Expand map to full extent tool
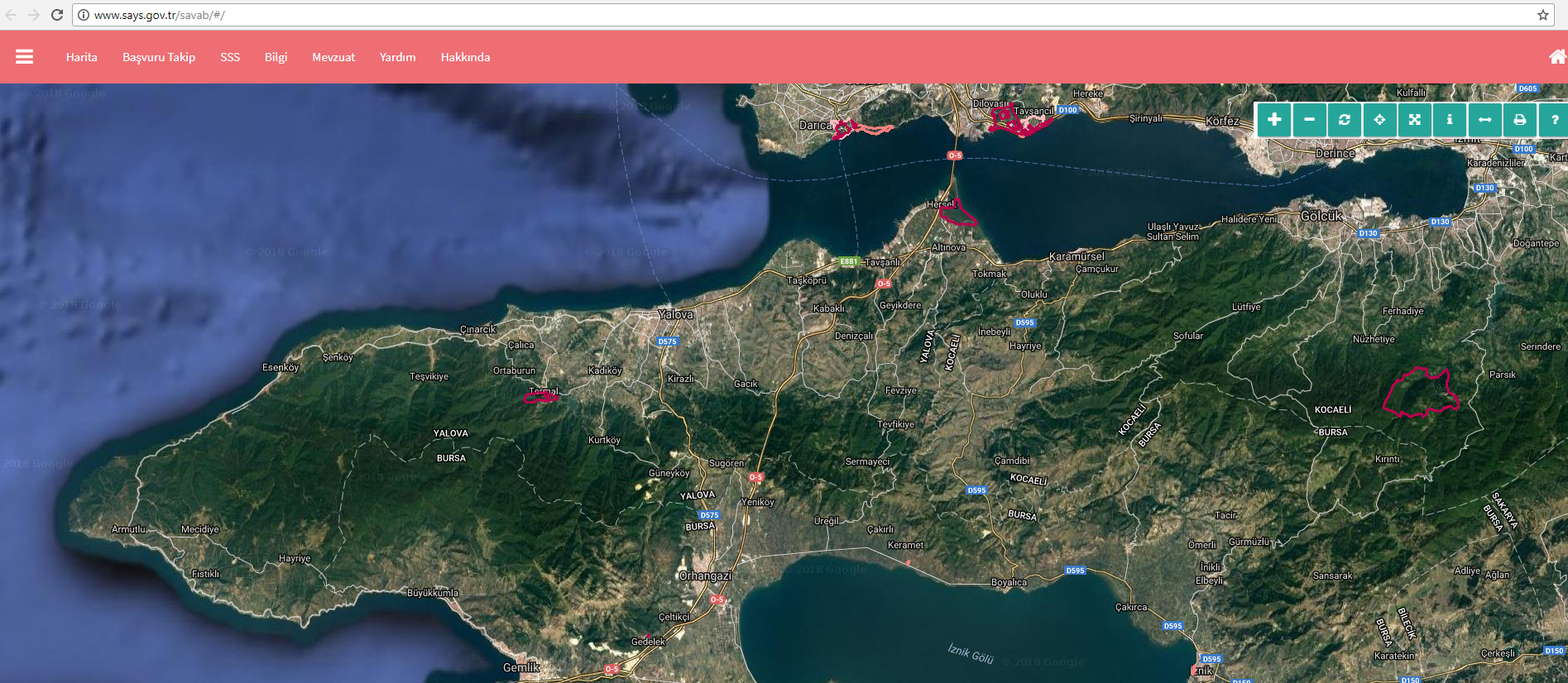This screenshot has width=1568, height=683. 1415,120
